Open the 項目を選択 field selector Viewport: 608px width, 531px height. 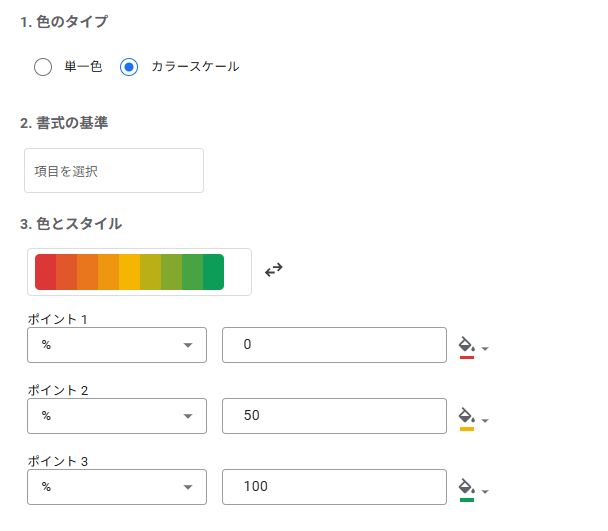114,170
